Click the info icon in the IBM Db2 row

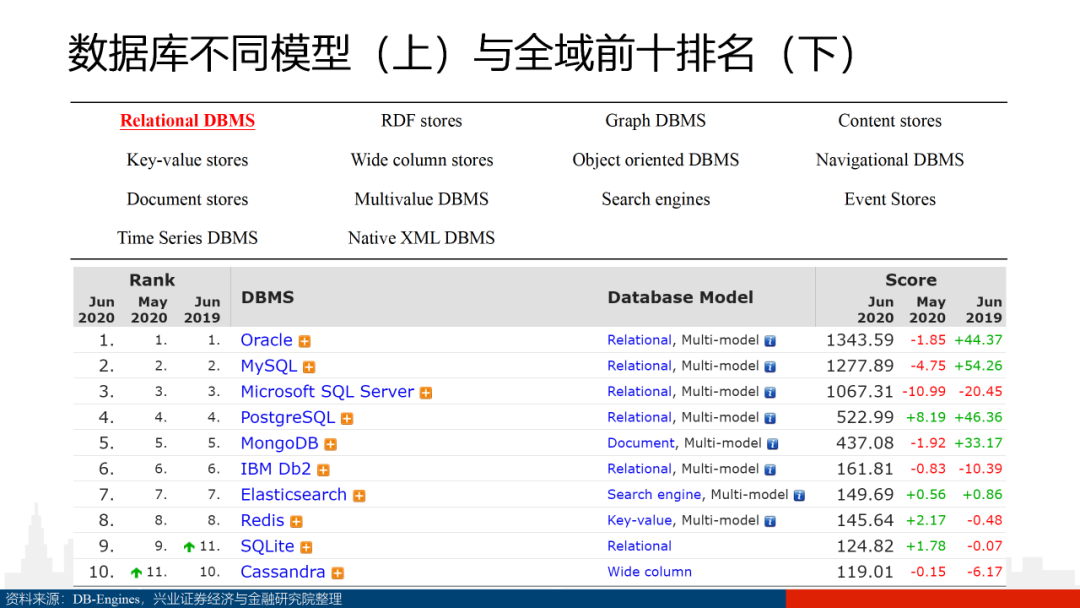[x=770, y=470]
